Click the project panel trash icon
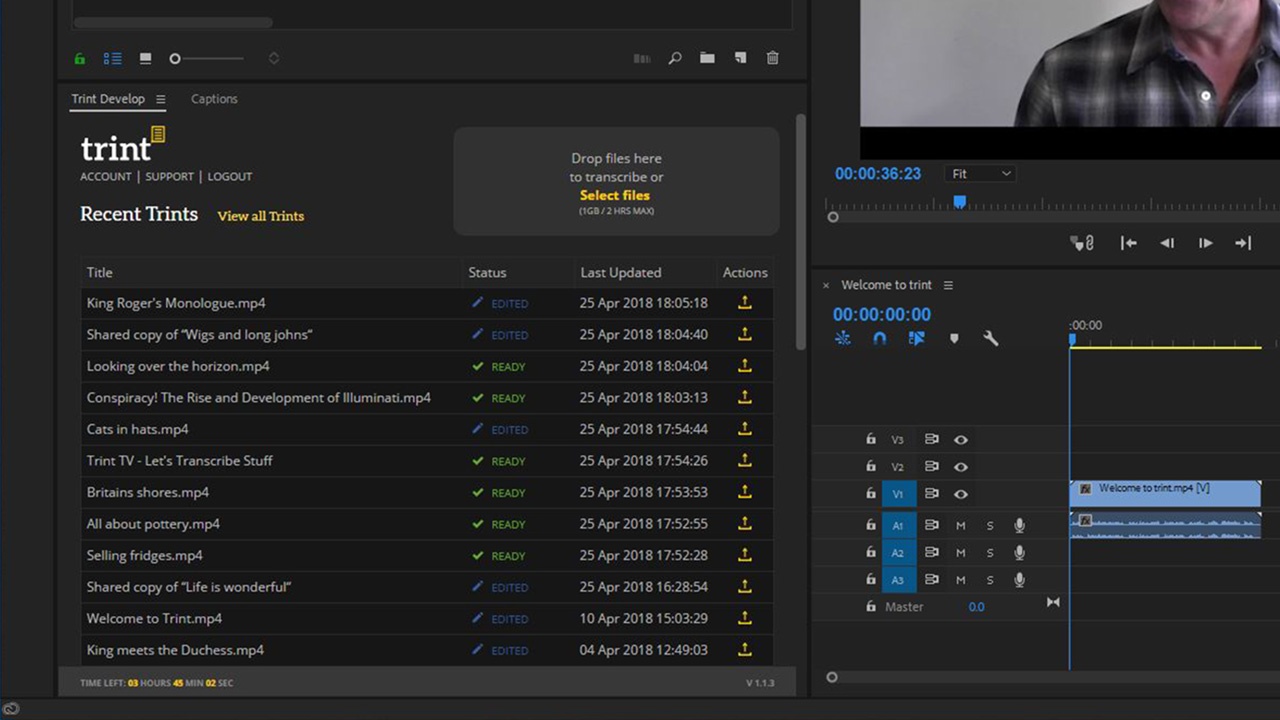This screenshot has height=720, width=1280. pyautogui.click(x=772, y=58)
